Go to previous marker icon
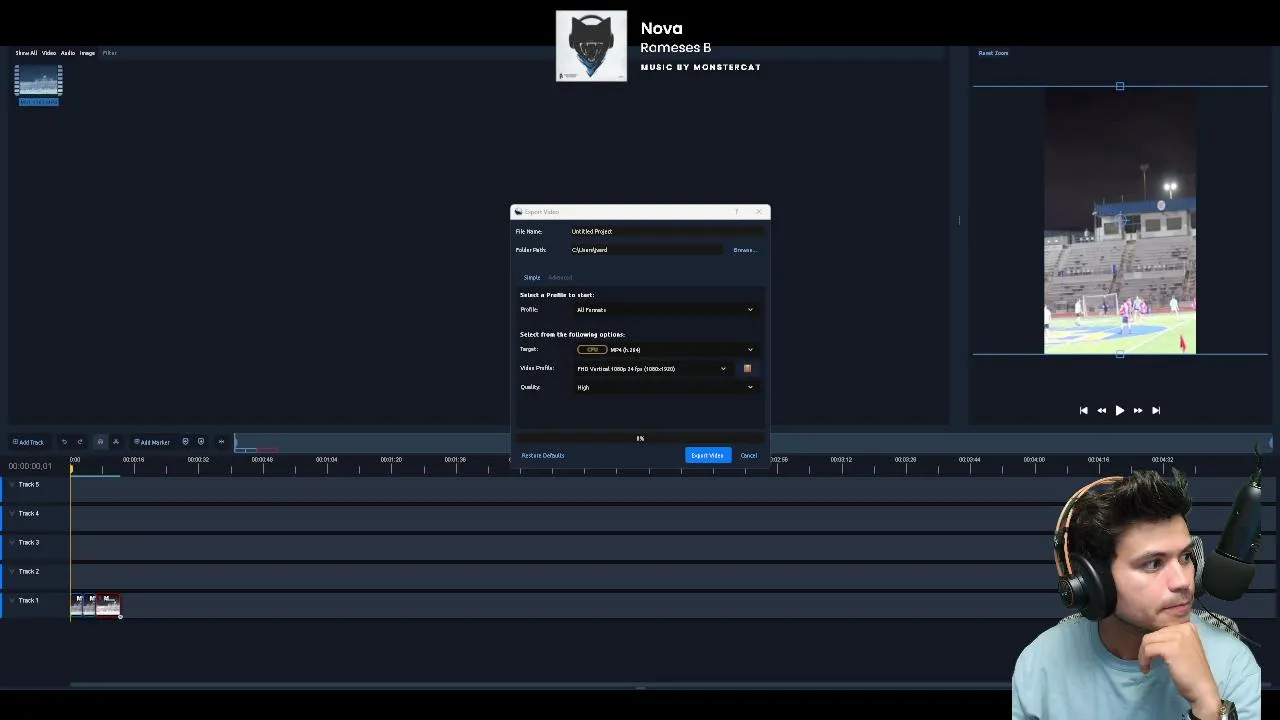The width and height of the screenshot is (1280, 720). tap(185, 442)
